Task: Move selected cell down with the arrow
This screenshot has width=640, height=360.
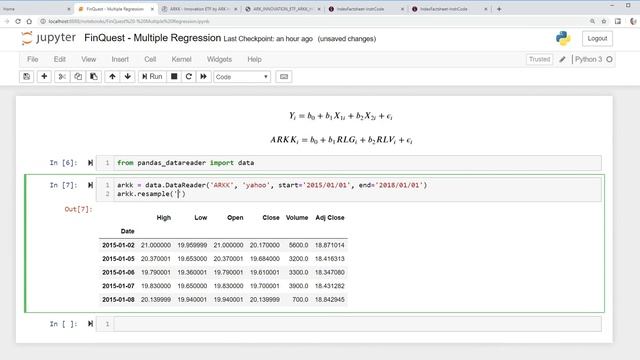Action: pos(128,77)
